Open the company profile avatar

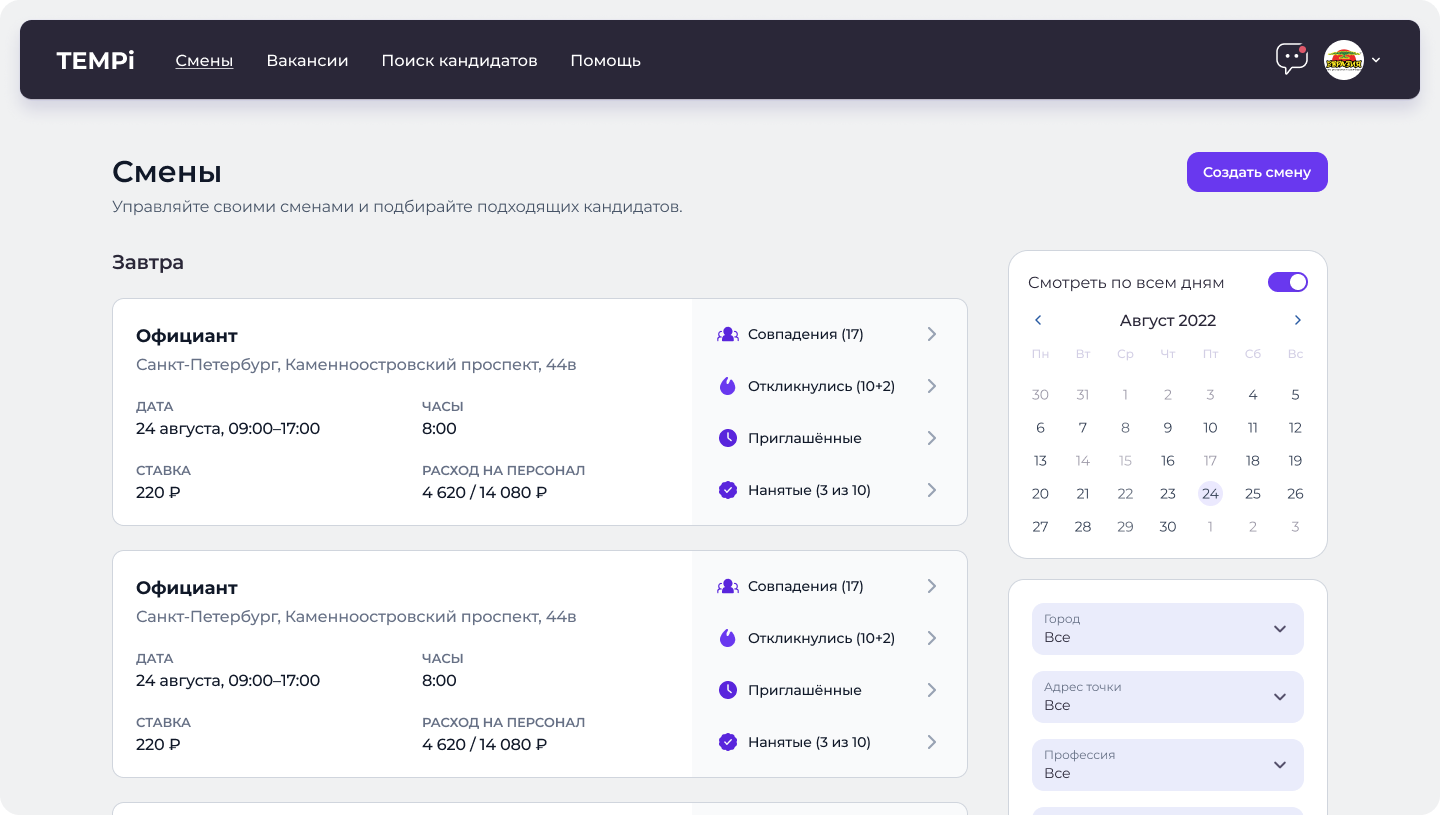pyautogui.click(x=1344, y=60)
